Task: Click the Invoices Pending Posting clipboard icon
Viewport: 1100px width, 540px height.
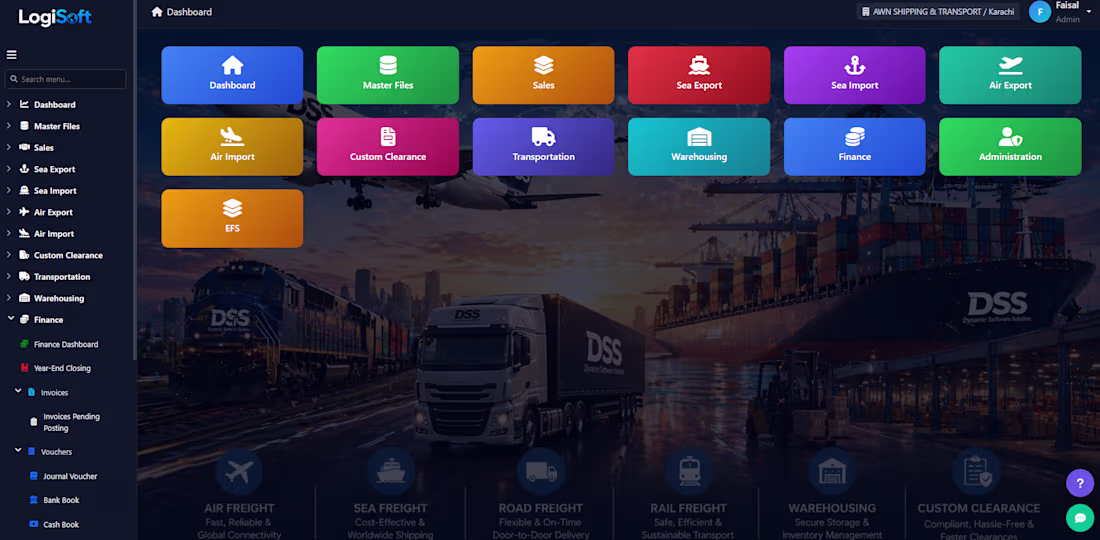Action: coord(33,422)
